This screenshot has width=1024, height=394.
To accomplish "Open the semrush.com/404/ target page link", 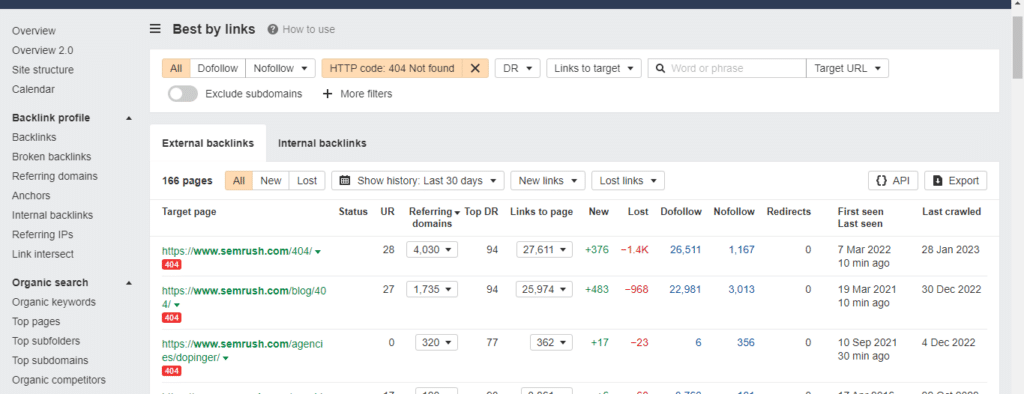I will 237,250.
